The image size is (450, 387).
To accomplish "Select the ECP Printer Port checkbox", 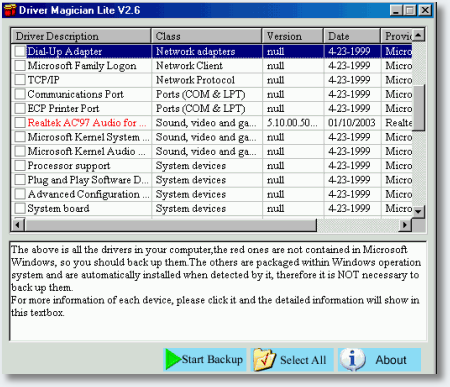I will [x=20, y=109].
